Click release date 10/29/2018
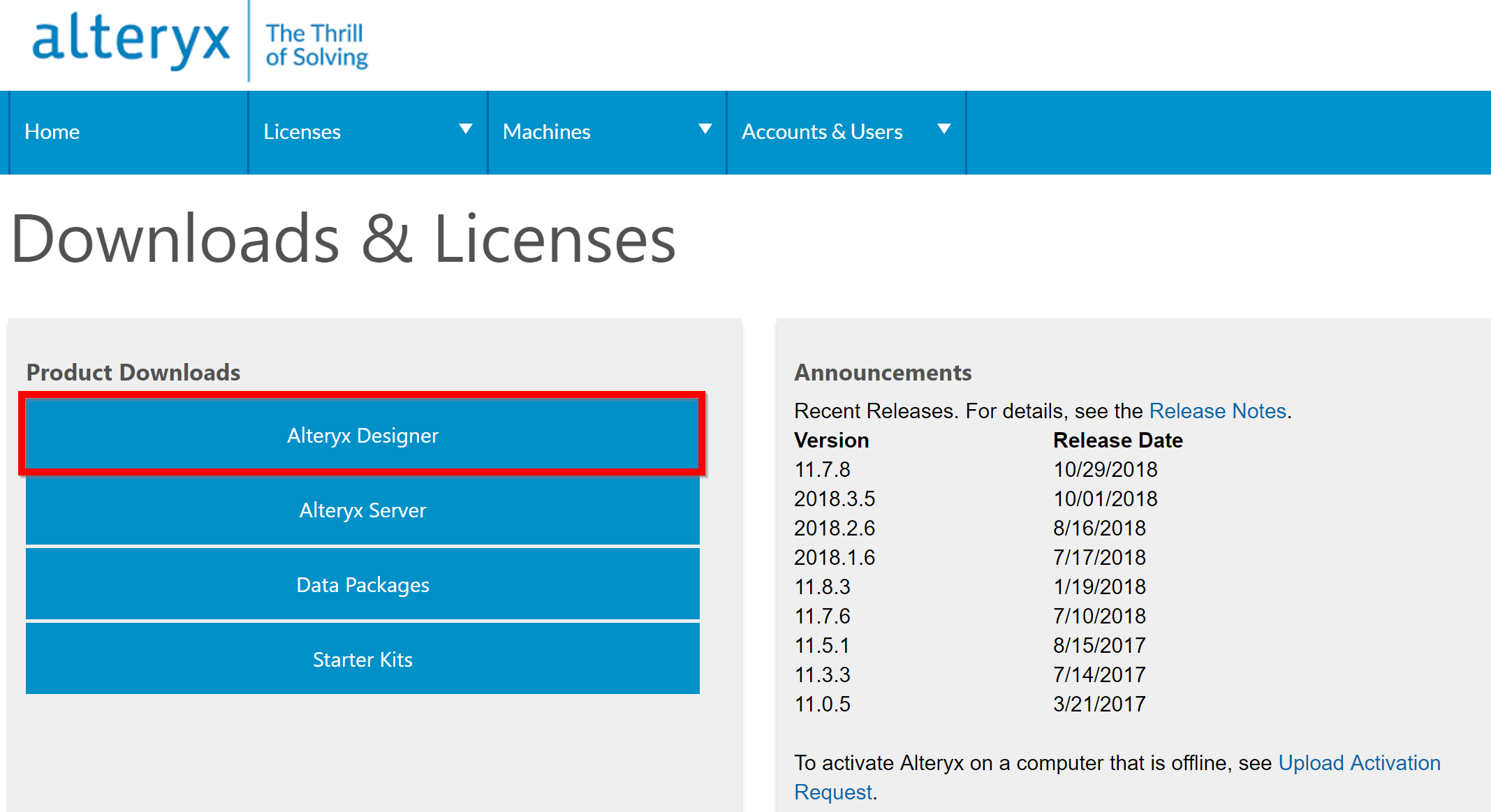The height and width of the screenshot is (812, 1491). (1106, 469)
